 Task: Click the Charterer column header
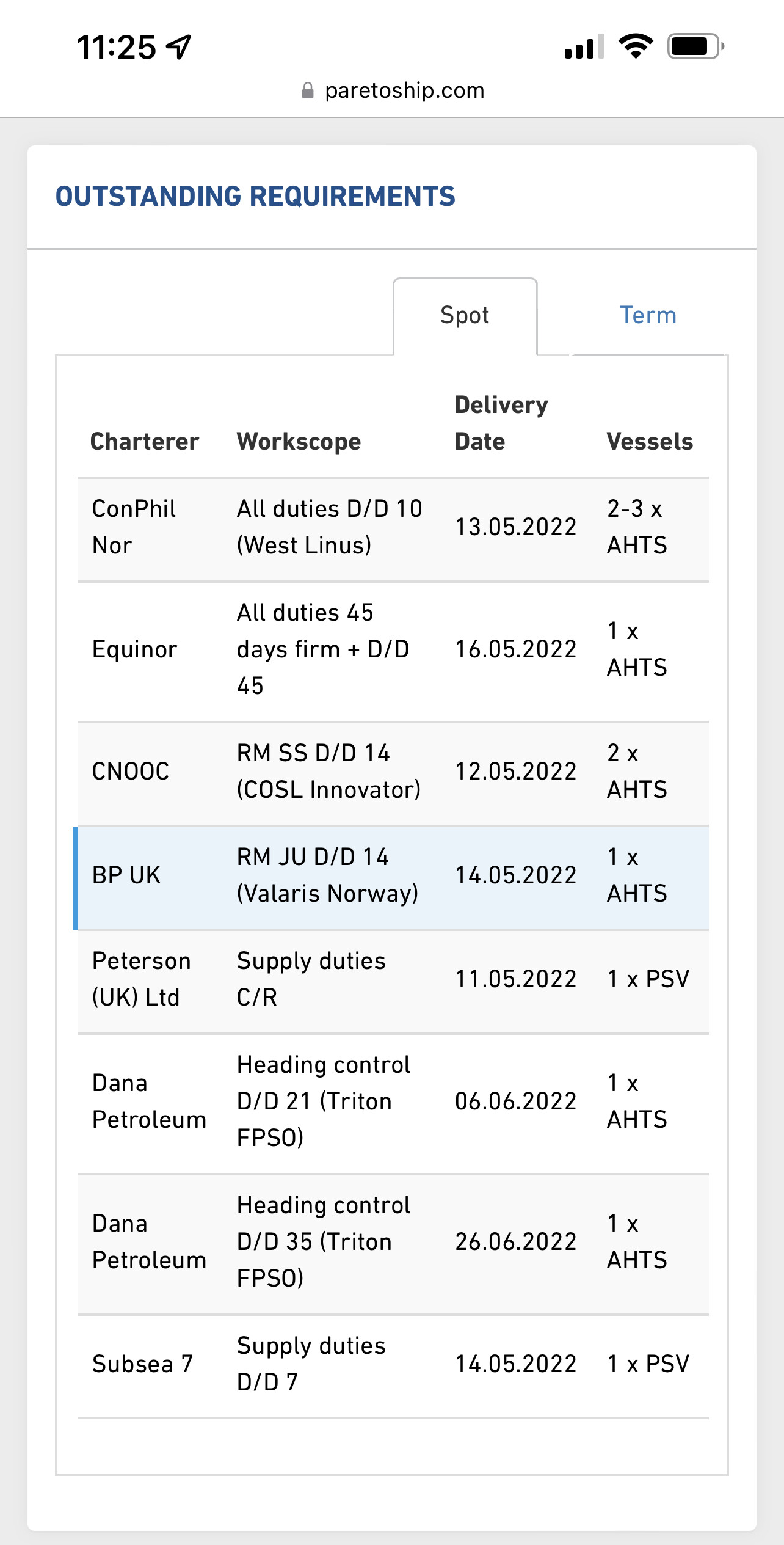click(145, 442)
